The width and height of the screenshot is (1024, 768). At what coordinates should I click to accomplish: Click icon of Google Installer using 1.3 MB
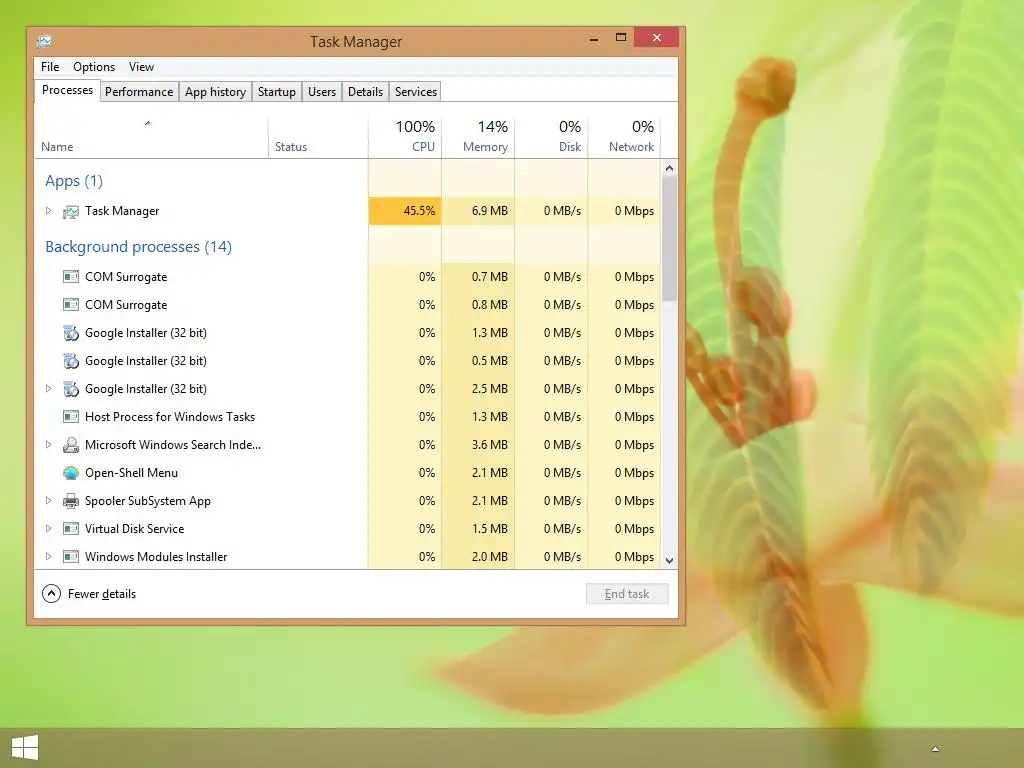tap(71, 333)
